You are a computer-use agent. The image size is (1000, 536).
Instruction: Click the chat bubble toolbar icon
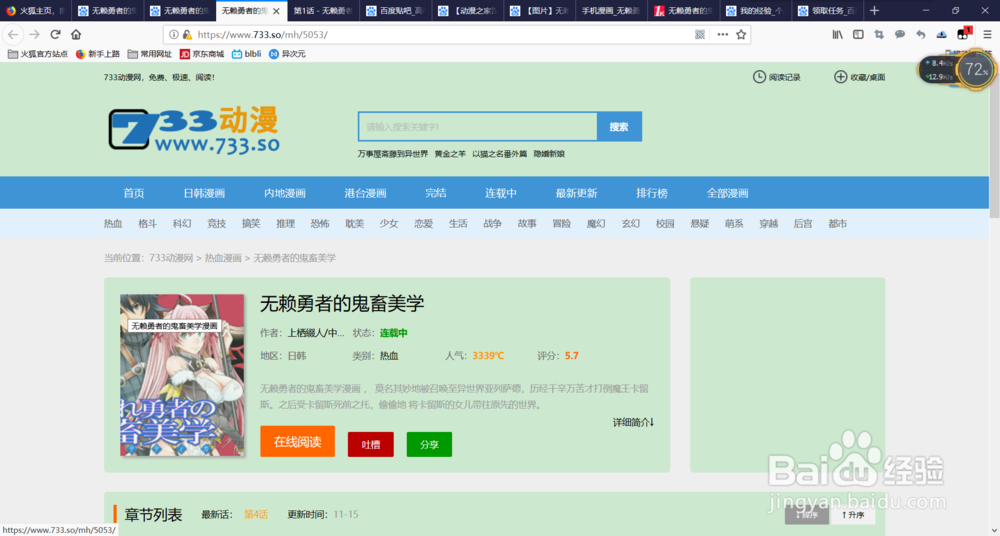900,34
